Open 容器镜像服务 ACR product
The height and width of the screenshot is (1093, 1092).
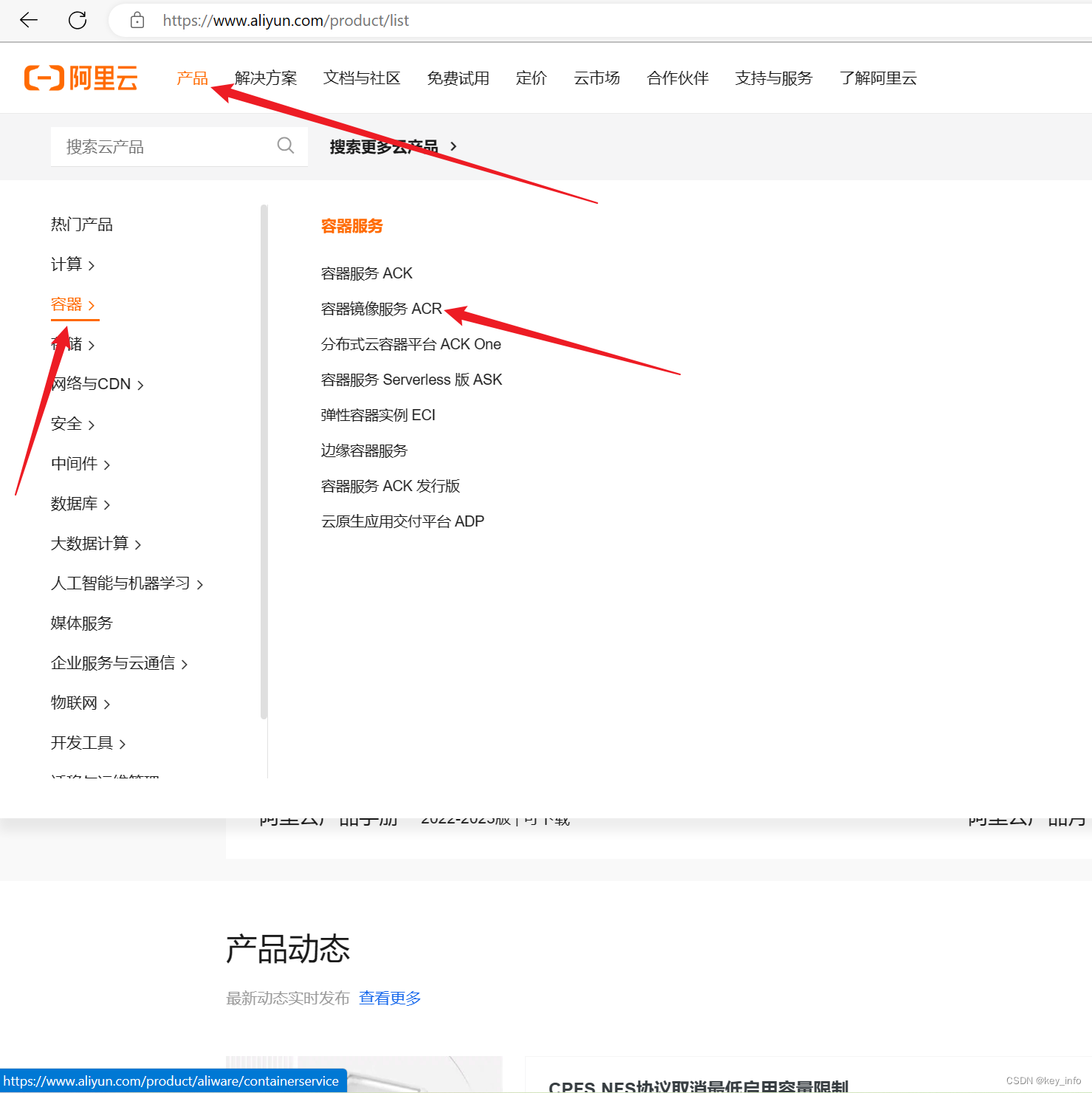point(382,309)
